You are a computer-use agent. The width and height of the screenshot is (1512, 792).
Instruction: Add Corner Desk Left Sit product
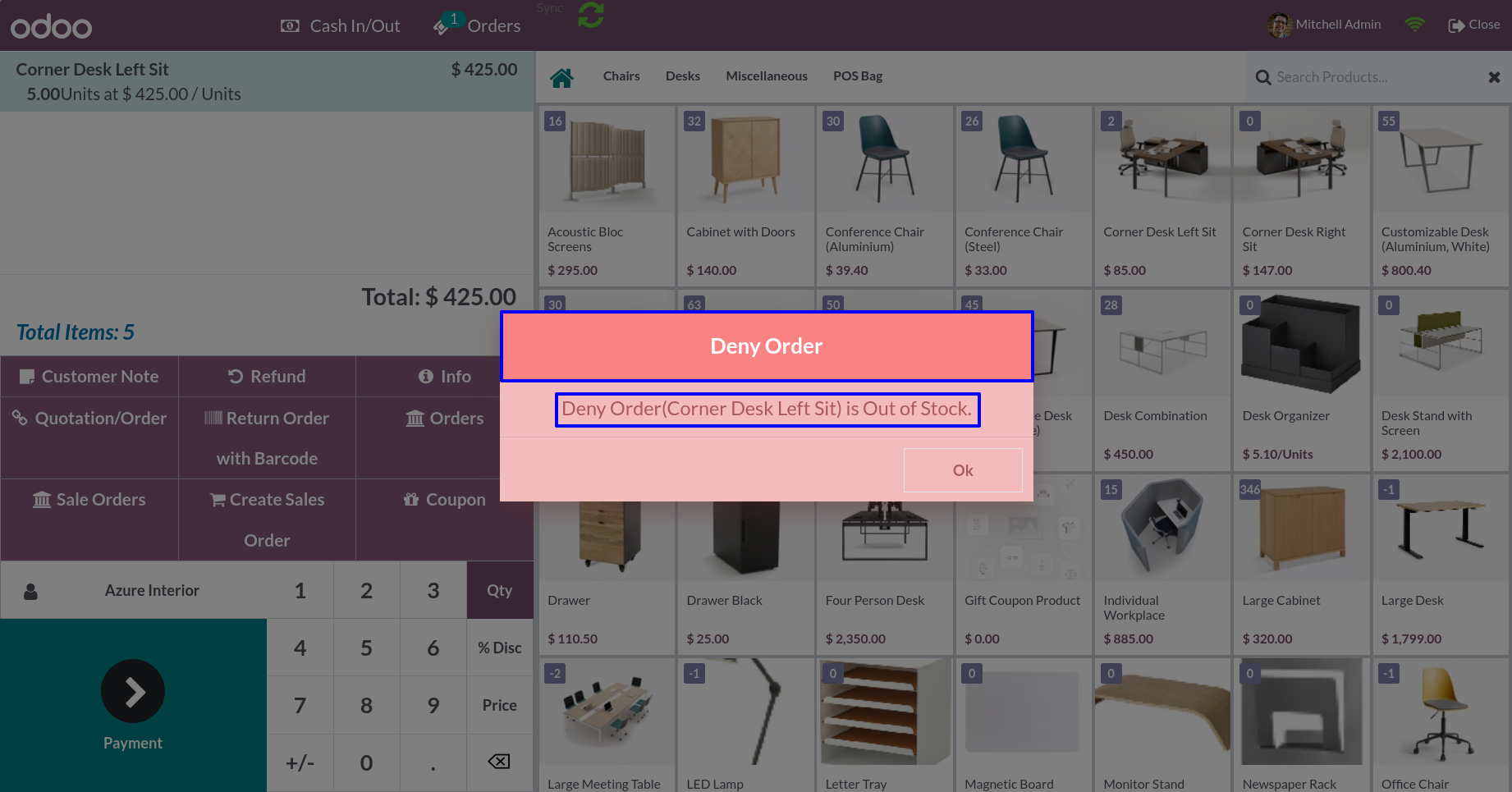tap(1162, 196)
